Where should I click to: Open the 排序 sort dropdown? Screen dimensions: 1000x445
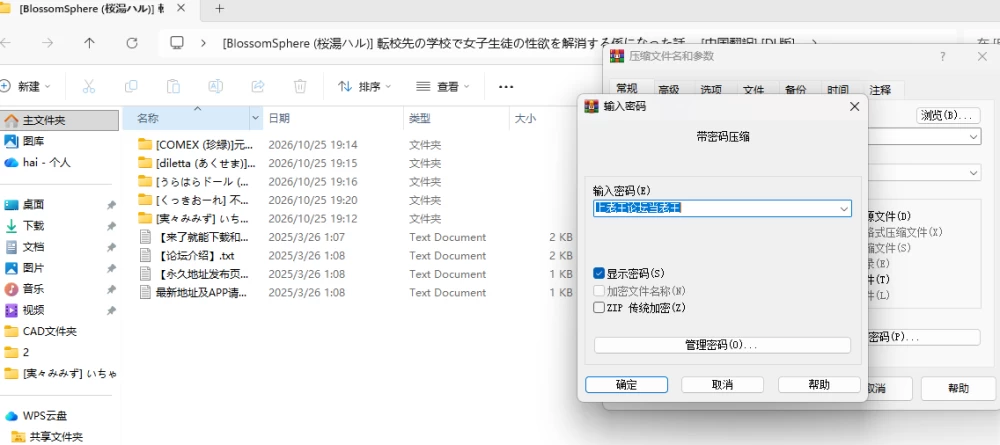click(365, 87)
